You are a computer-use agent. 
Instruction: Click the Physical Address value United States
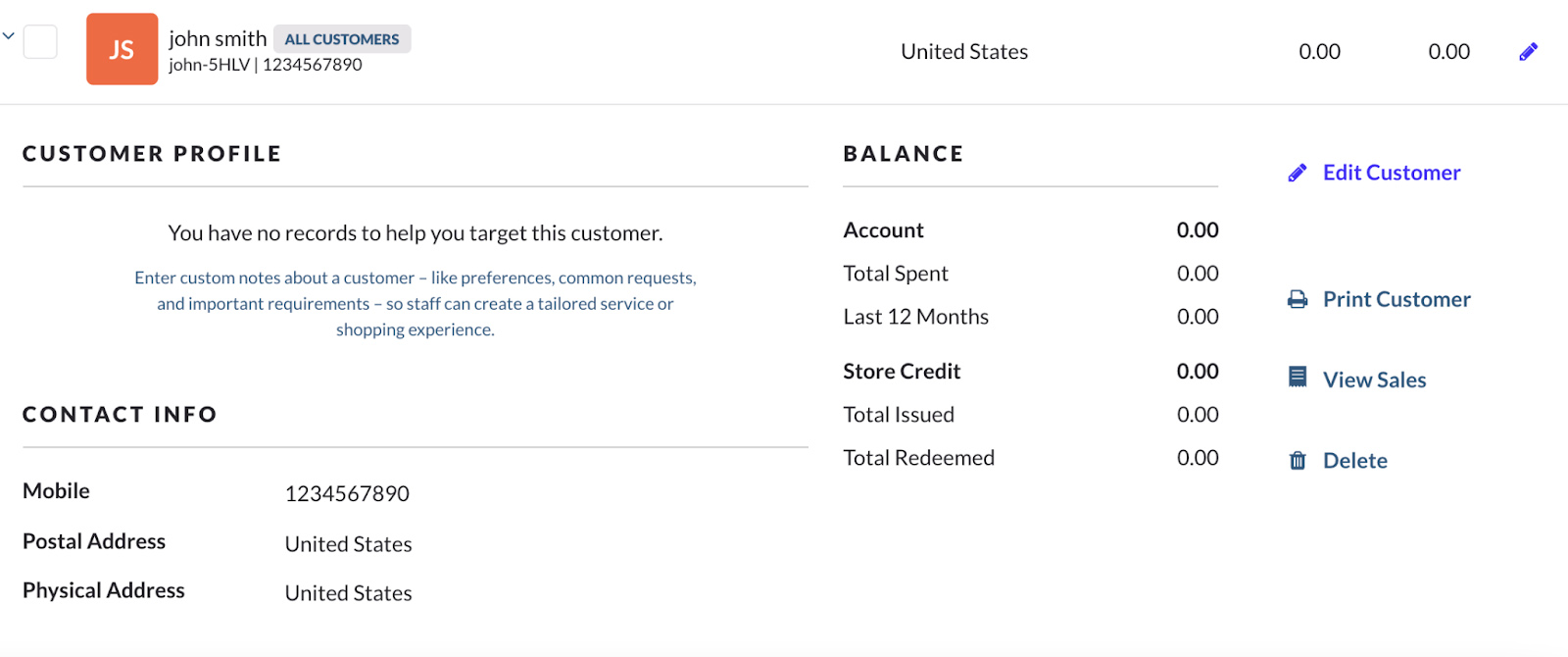pos(348,593)
